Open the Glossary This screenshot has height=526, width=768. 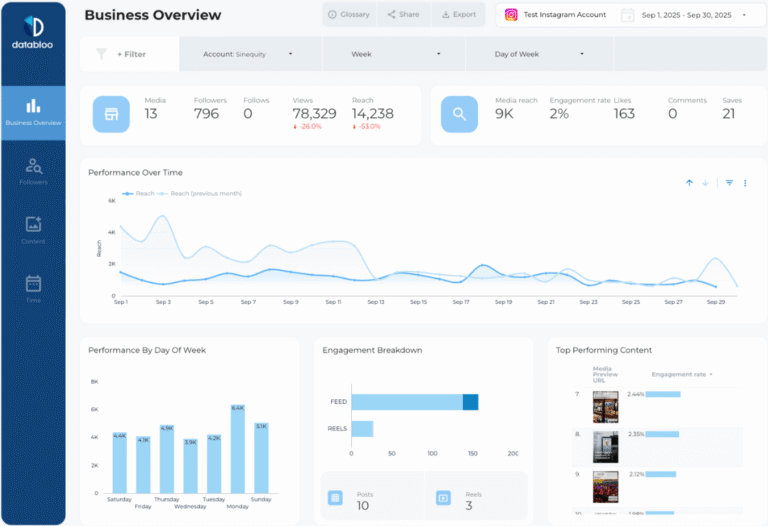coord(349,15)
